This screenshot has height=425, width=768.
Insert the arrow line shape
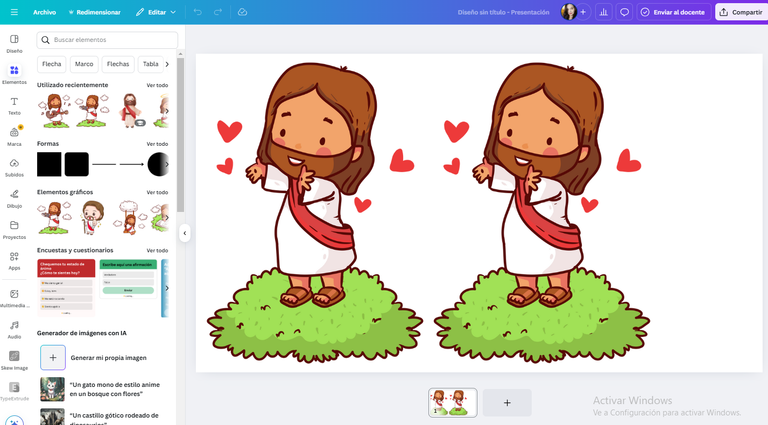tap(132, 164)
